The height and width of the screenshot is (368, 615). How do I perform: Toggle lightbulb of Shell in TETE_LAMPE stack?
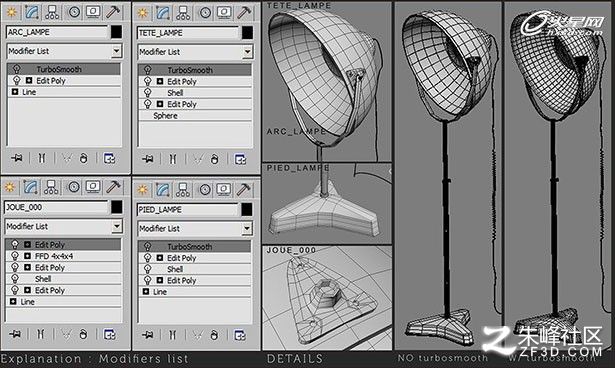[x=147, y=93]
